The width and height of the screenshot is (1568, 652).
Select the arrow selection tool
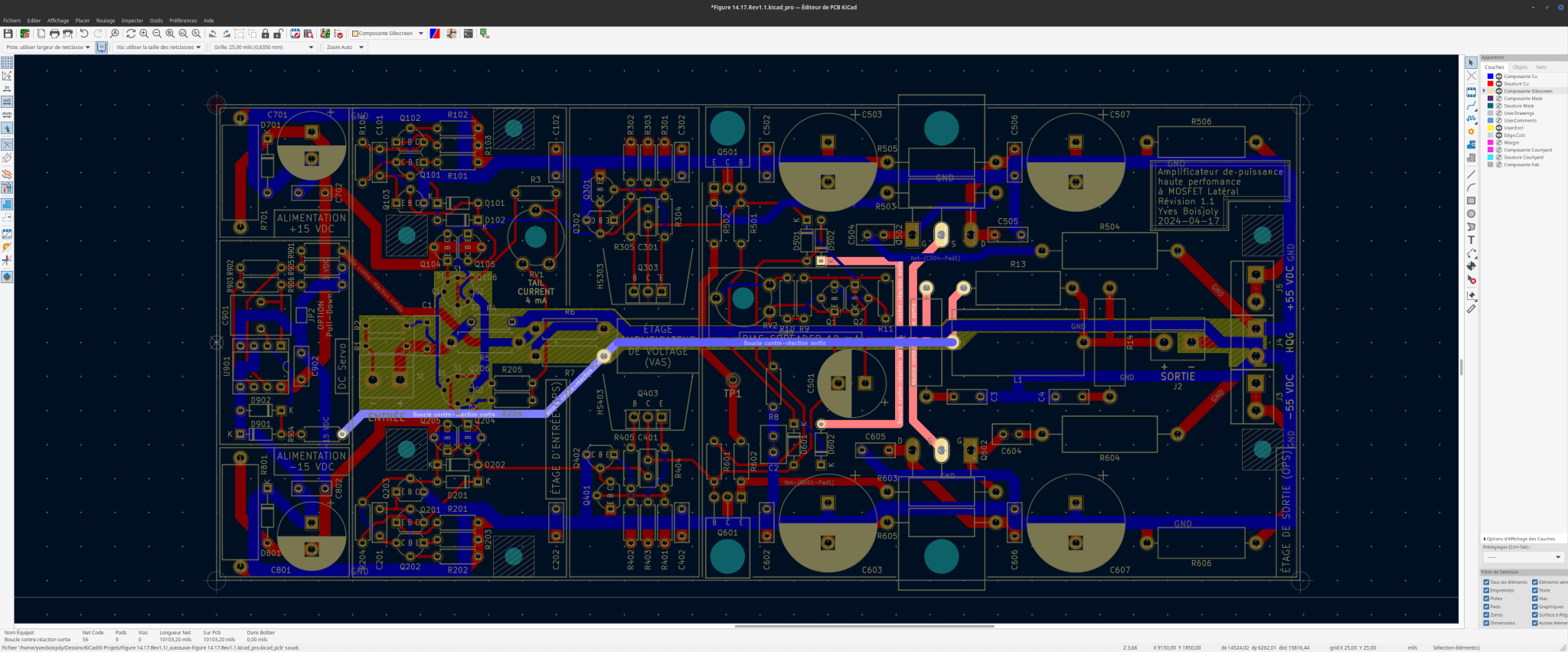coord(1471,63)
